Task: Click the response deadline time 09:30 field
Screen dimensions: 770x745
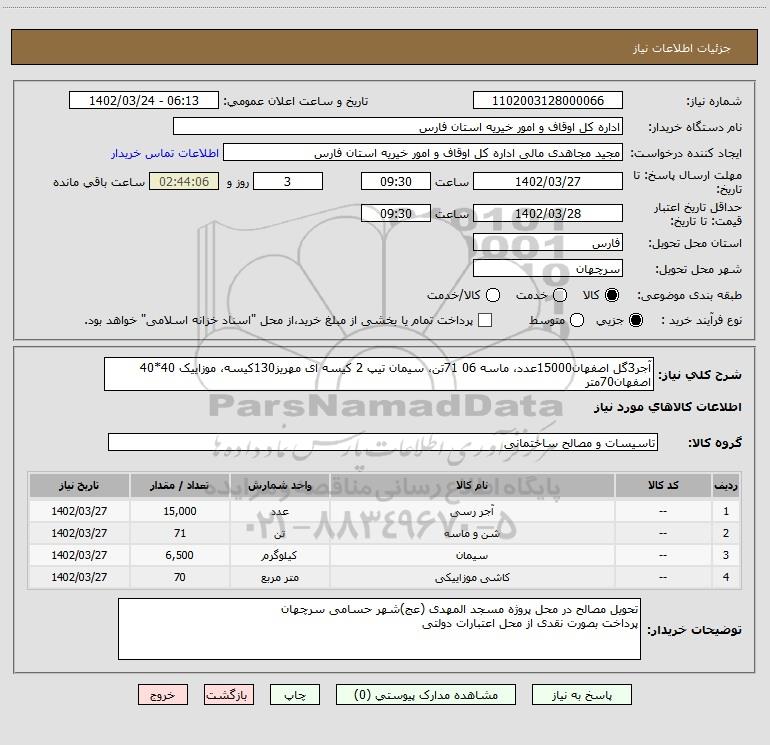Action: tap(396, 181)
